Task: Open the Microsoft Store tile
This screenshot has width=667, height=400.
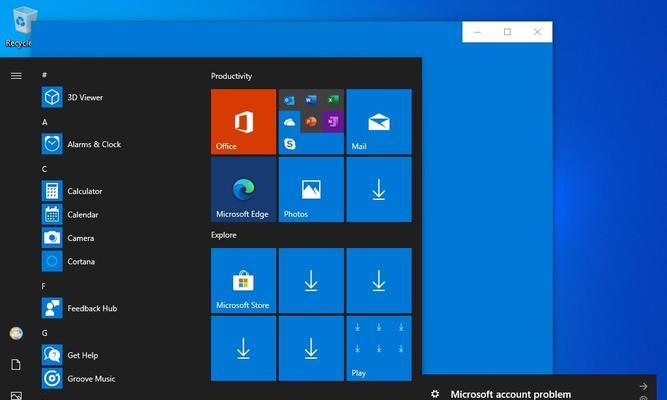Action: [x=243, y=281]
